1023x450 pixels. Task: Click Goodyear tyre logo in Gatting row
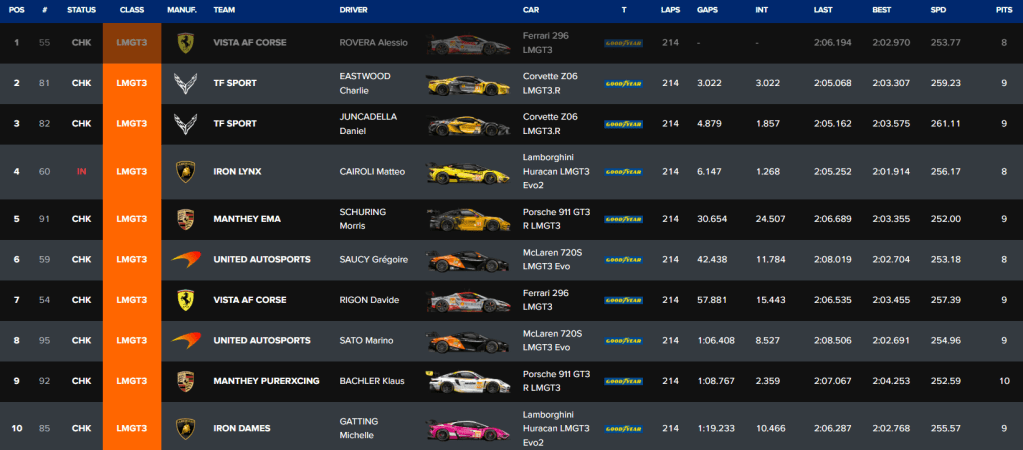point(623,428)
